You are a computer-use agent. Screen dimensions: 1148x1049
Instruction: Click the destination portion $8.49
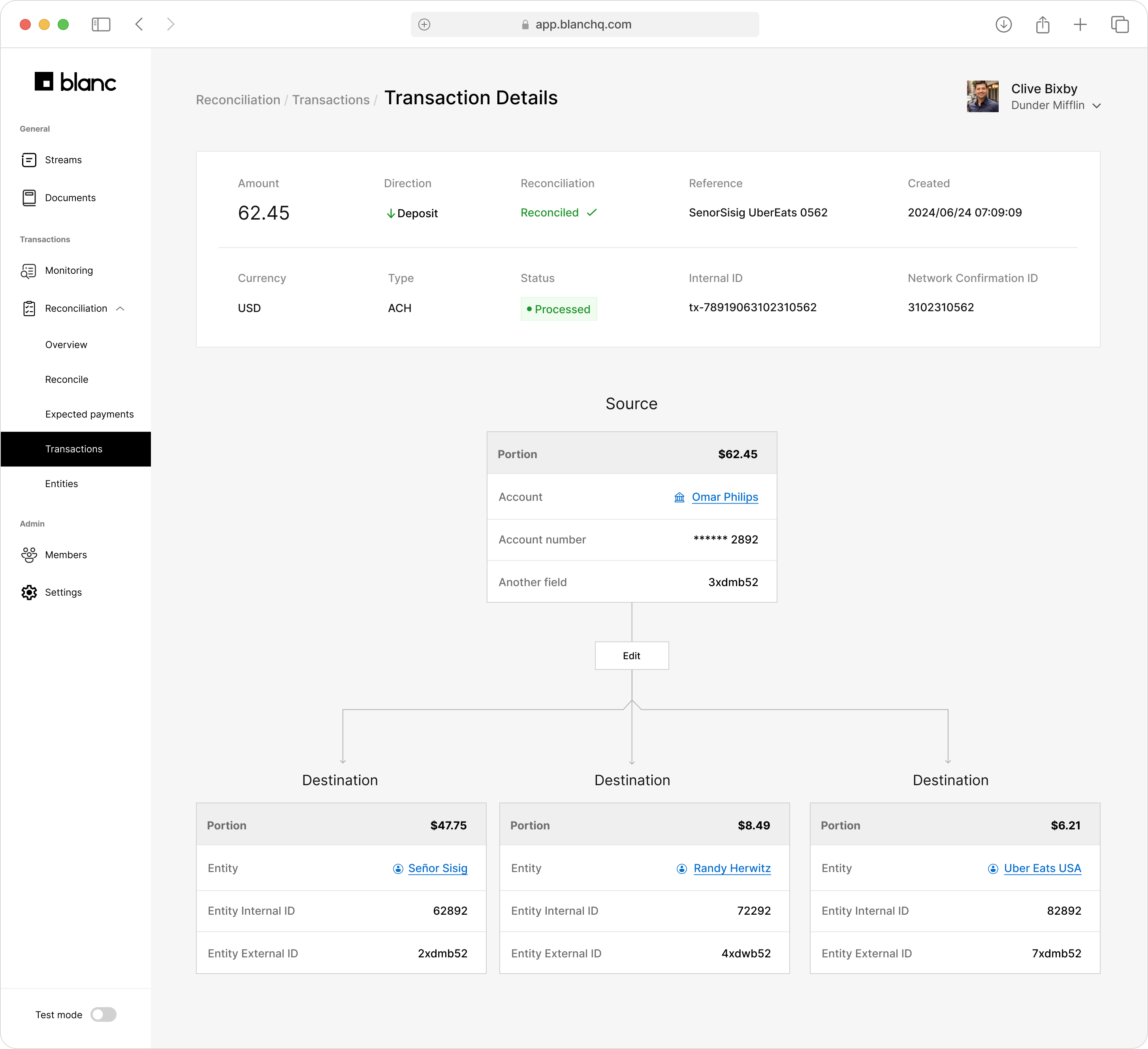(x=753, y=825)
